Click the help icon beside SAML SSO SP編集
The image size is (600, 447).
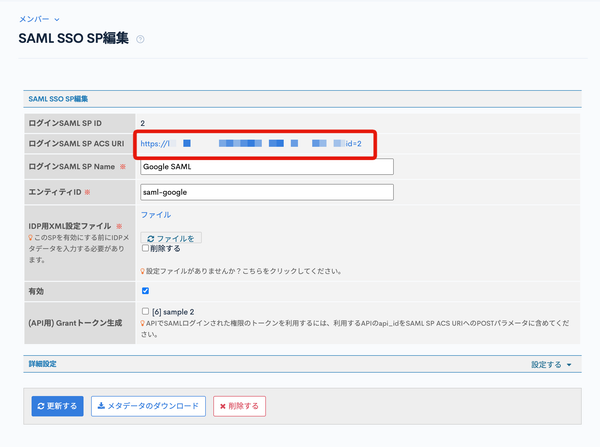140,39
